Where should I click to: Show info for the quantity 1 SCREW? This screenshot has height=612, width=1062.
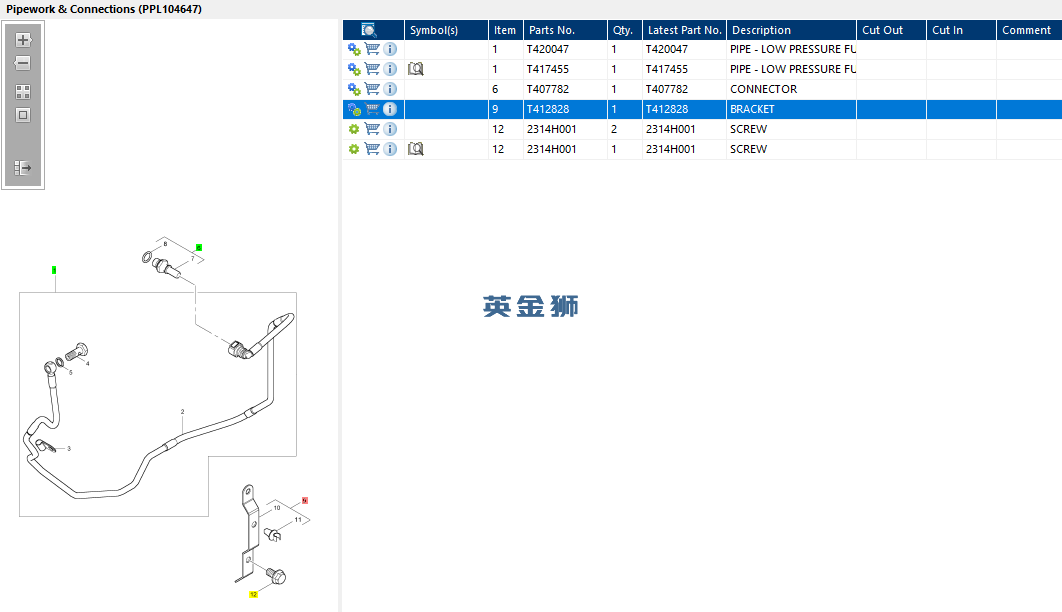pos(390,148)
